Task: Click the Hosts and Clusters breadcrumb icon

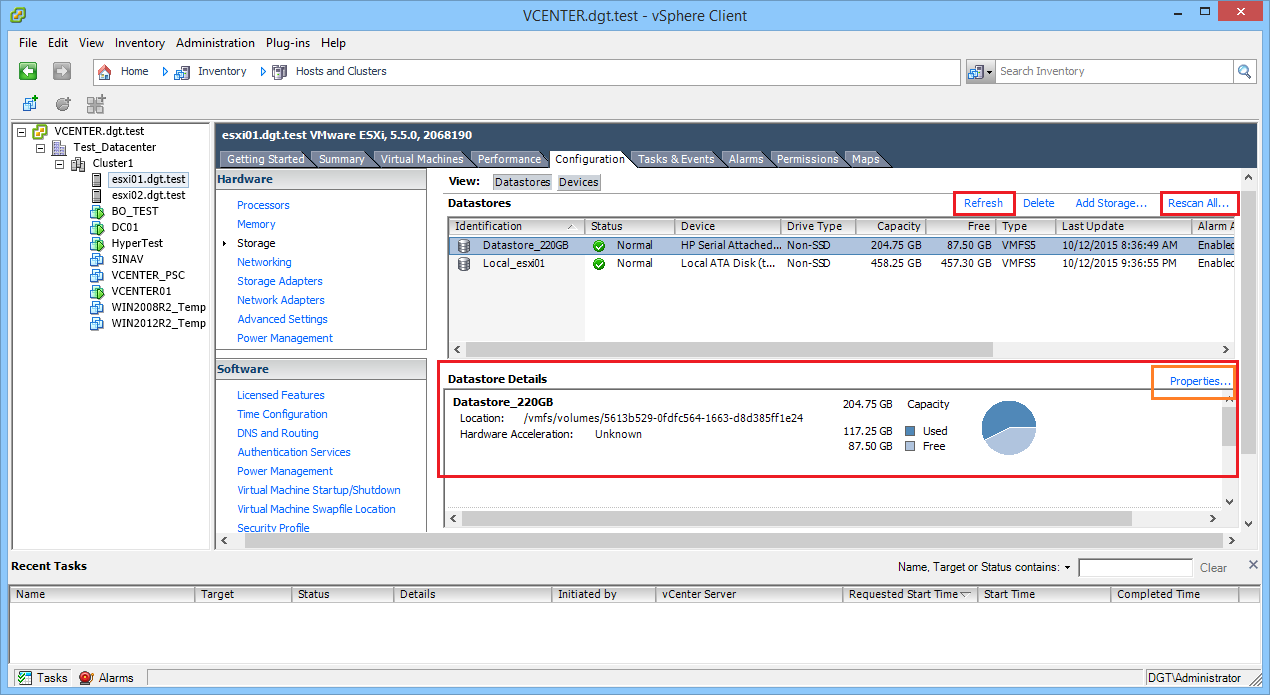Action: [x=279, y=71]
